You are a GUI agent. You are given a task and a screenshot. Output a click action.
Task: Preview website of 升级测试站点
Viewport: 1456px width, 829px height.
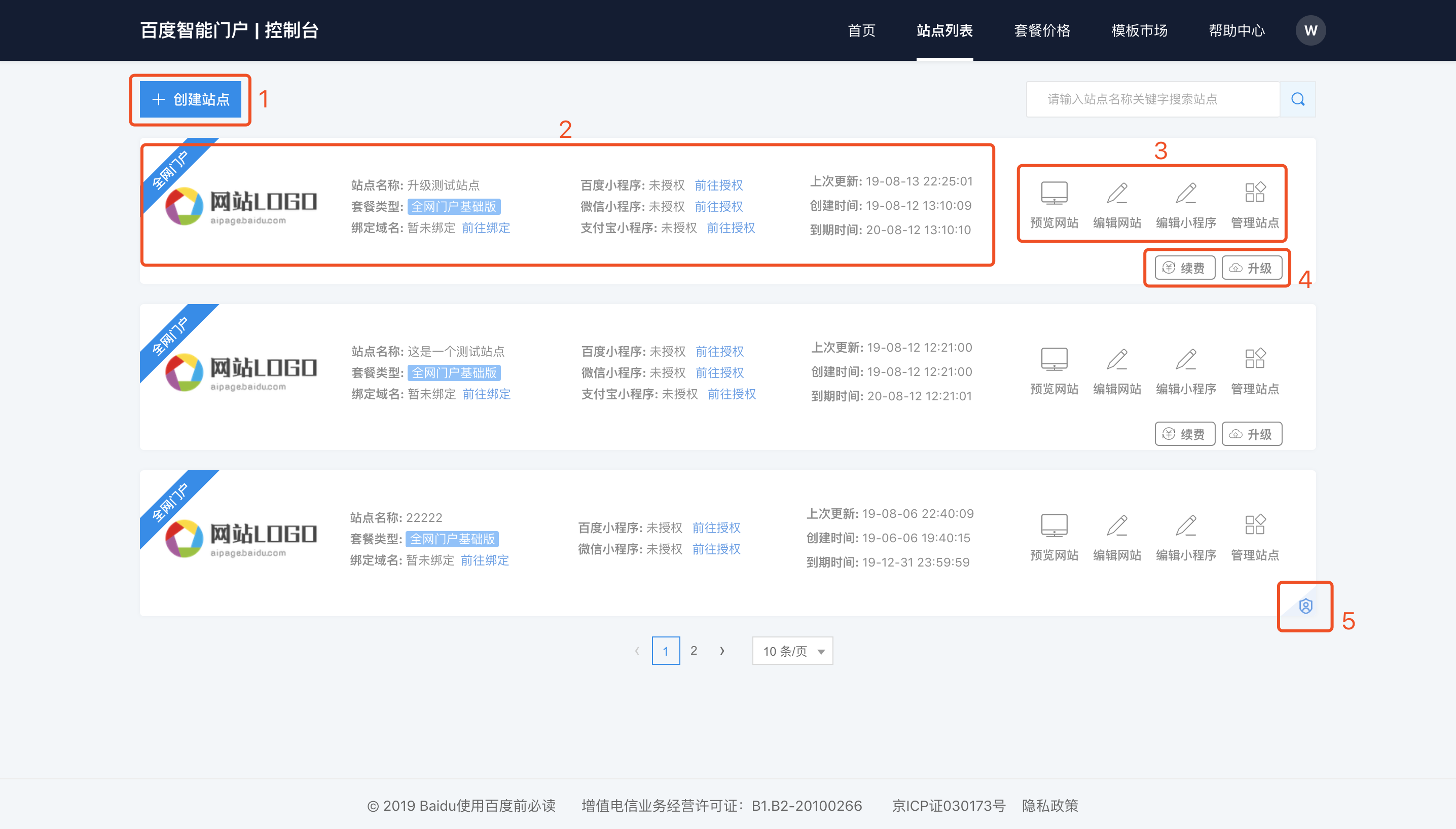1054,205
